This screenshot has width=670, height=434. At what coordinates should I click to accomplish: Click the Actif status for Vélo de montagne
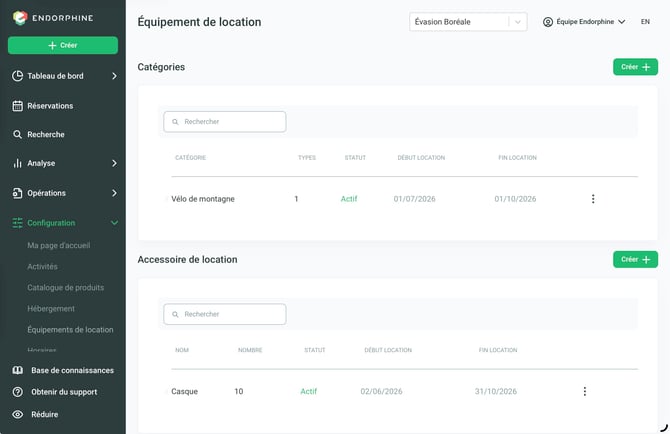tap(349, 199)
